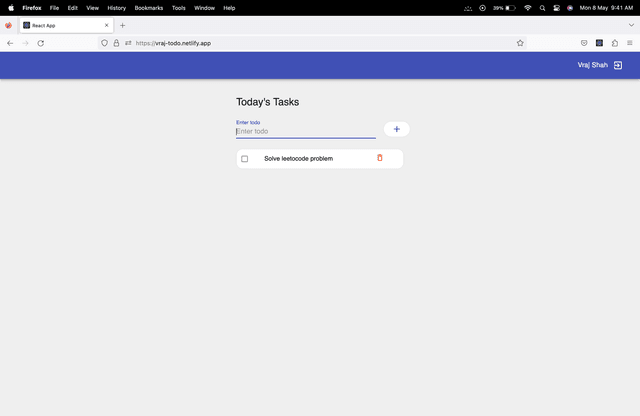Delete the Solve leetcode problem task
640x416 pixels.
click(379, 158)
